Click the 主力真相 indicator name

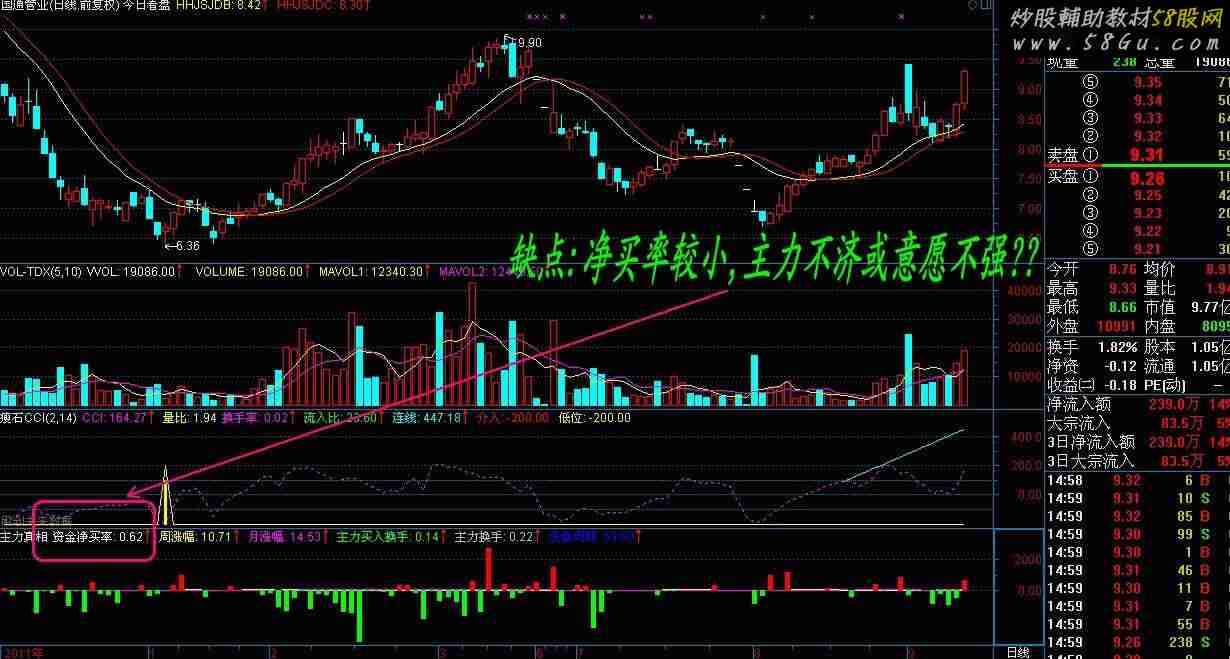(x=24, y=537)
